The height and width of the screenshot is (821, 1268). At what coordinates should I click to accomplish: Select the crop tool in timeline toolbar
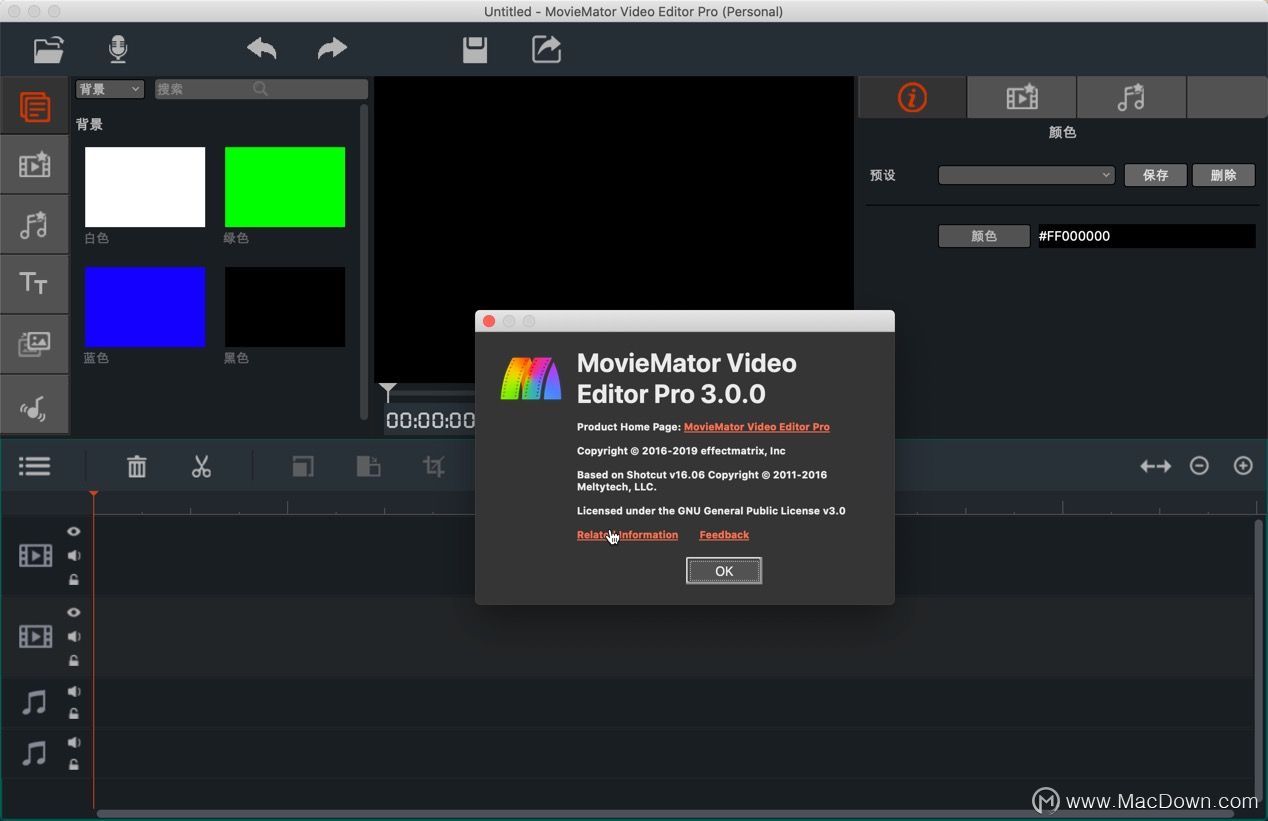point(433,466)
